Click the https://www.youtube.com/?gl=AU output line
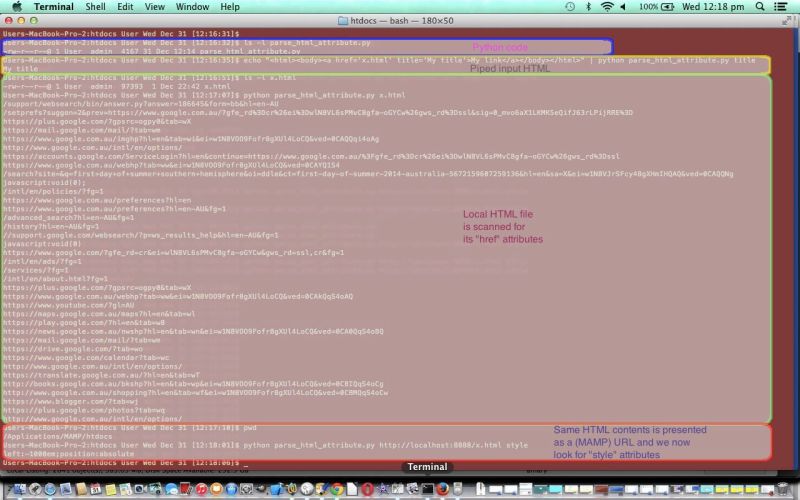Screen dimensions: 800x500 (x=68, y=305)
